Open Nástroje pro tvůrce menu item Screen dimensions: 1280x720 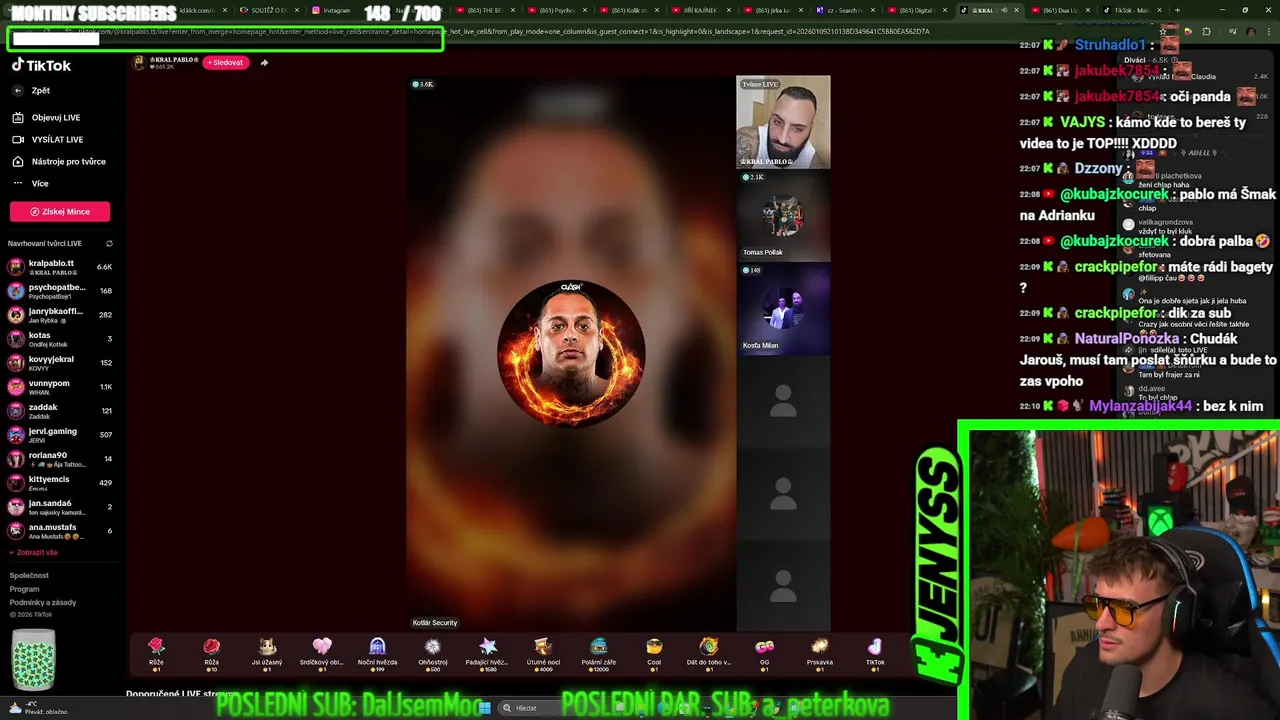click(x=58, y=161)
